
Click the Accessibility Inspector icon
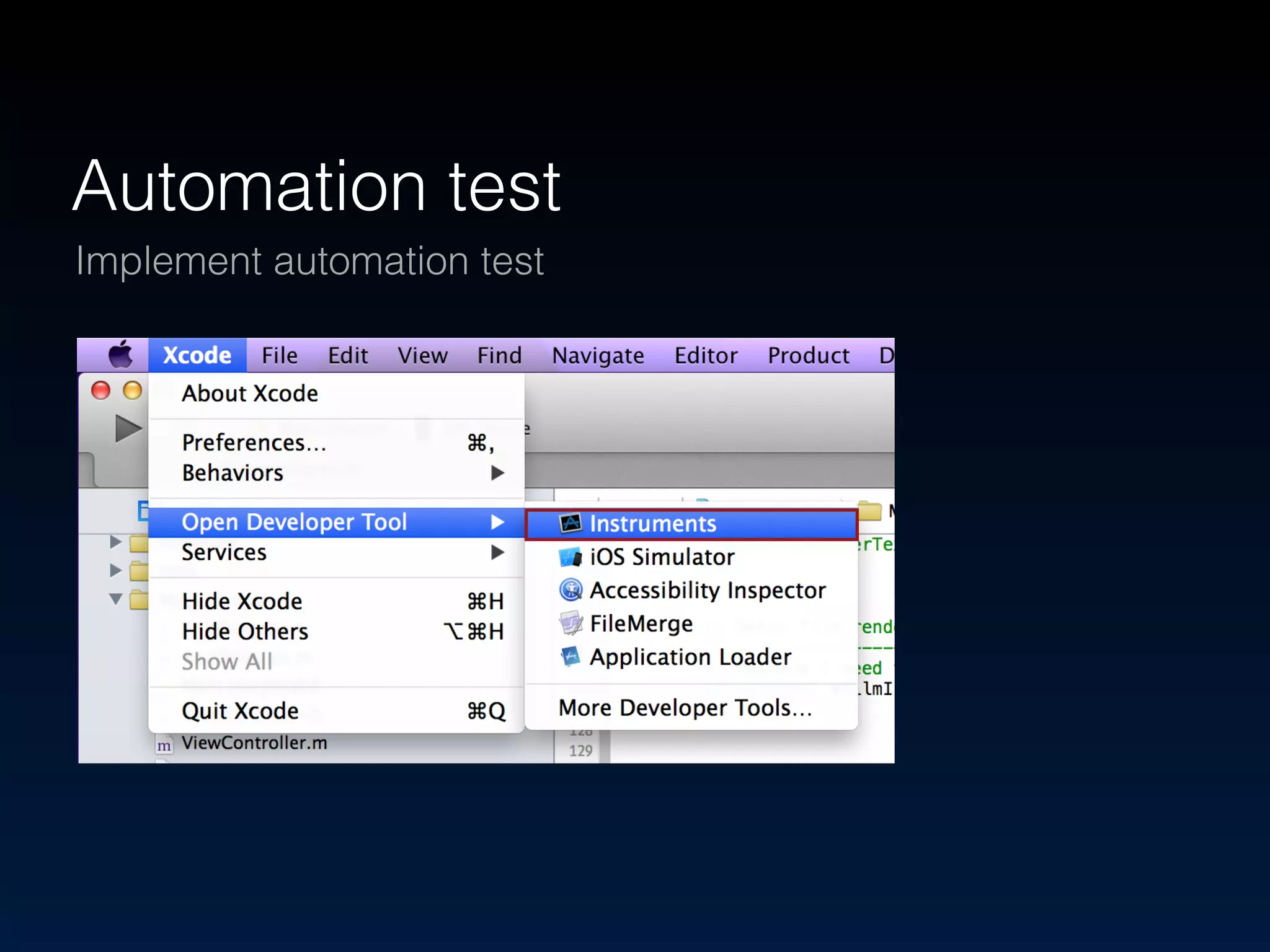(x=571, y=590)
